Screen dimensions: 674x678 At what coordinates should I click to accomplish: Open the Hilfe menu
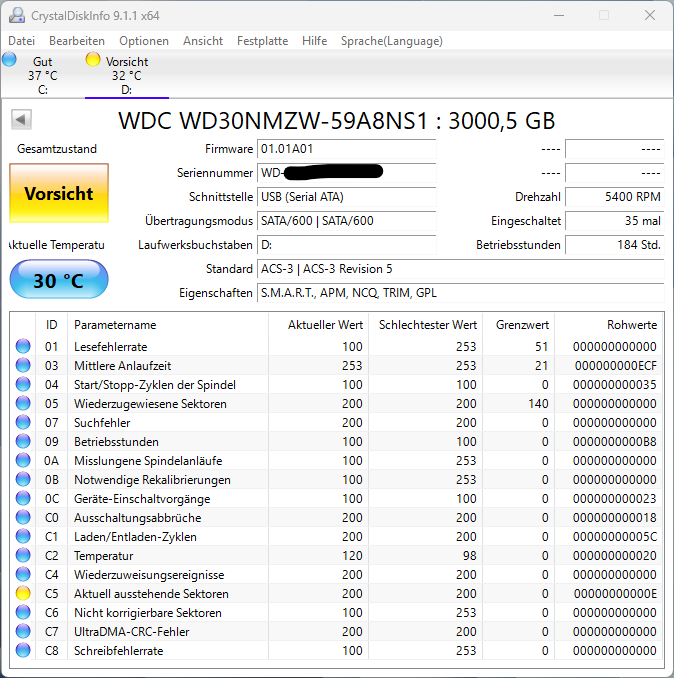pyautogui.click(x=314, y=41)
